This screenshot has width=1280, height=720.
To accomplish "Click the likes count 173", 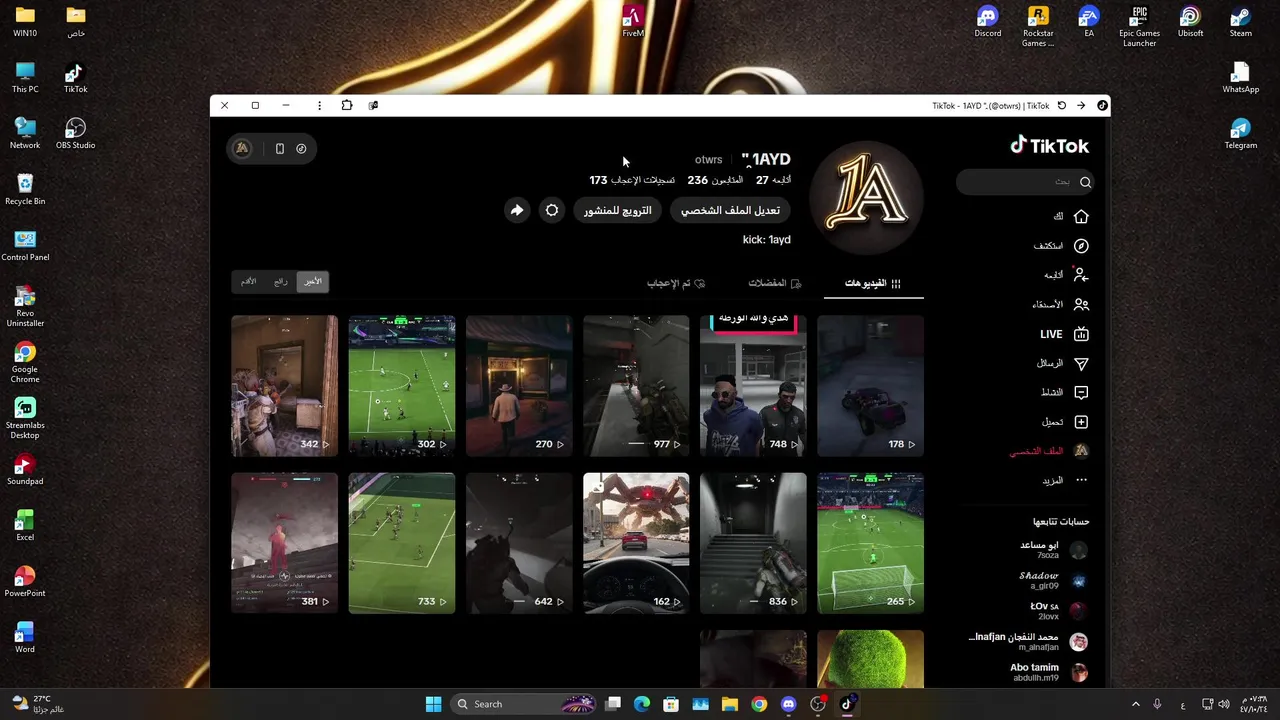I will coord(632,180).
